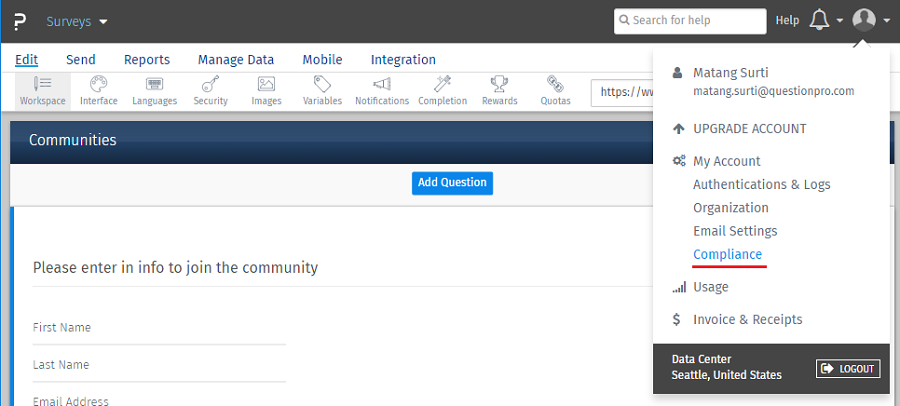The height and width of the screenshot is (406, 900).
Task: Open the Compliance link
Action: (727, 254)
